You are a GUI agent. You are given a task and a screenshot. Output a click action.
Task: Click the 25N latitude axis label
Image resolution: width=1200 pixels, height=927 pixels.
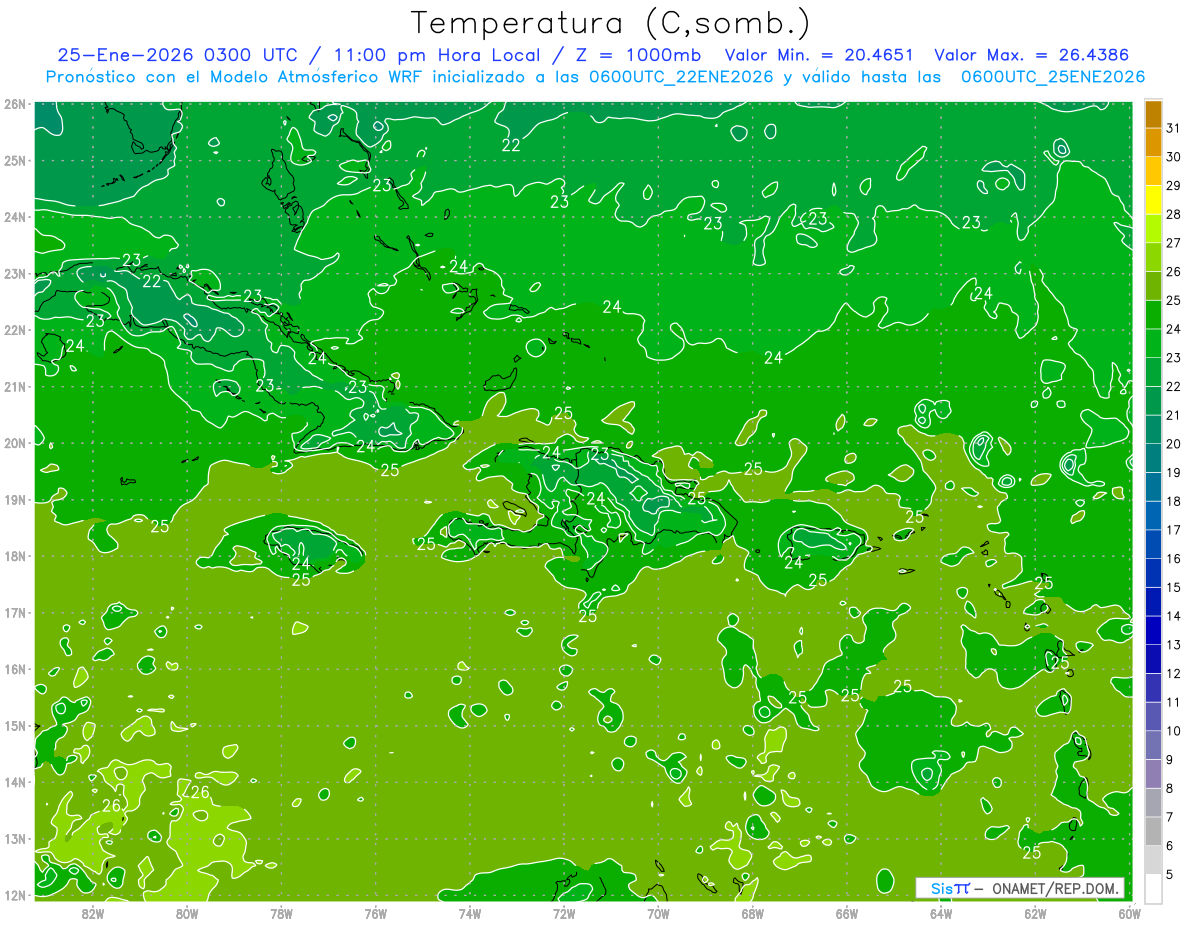coord(15,160)
